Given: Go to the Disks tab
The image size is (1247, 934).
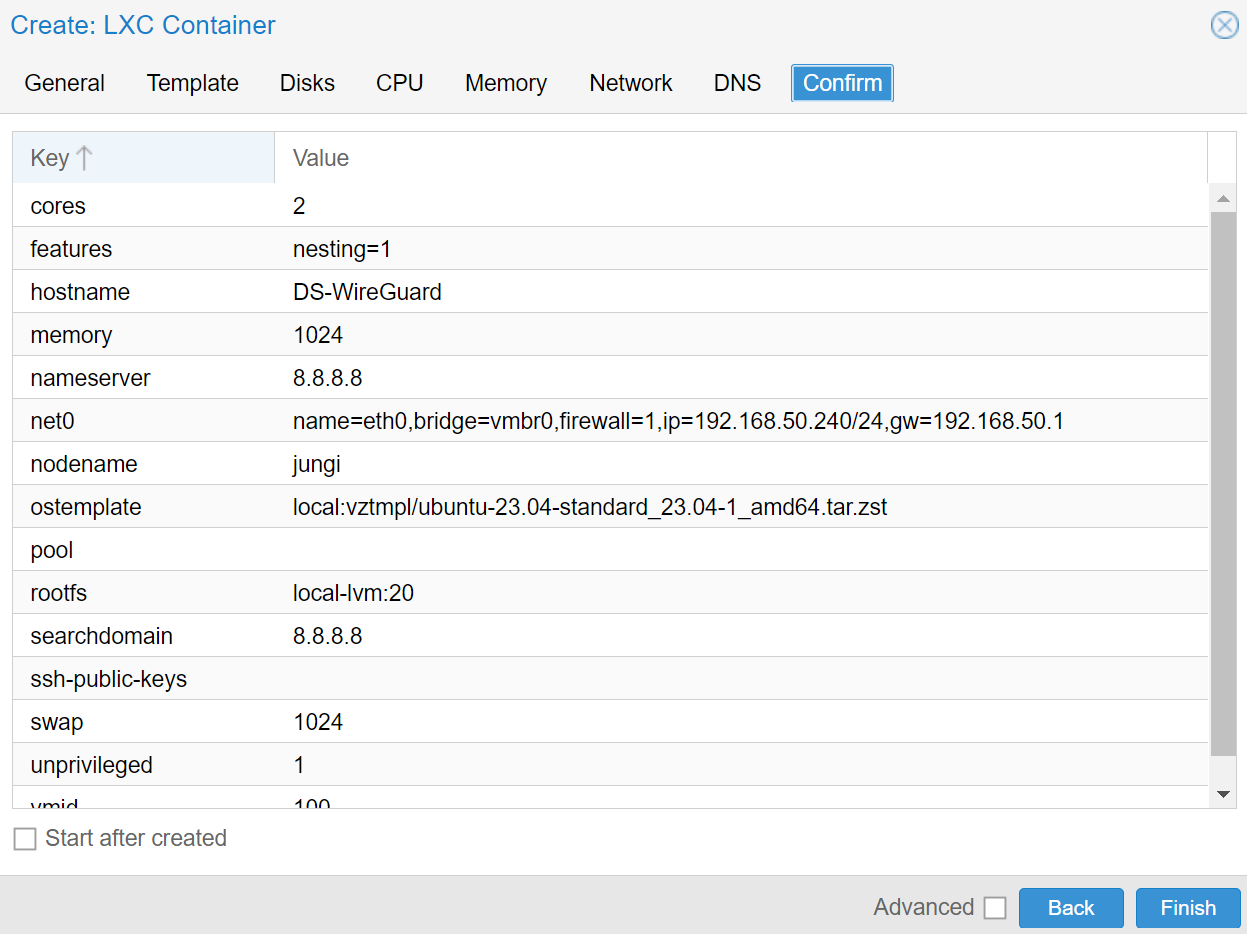Looking at the screenshot, I should [307, 83].
